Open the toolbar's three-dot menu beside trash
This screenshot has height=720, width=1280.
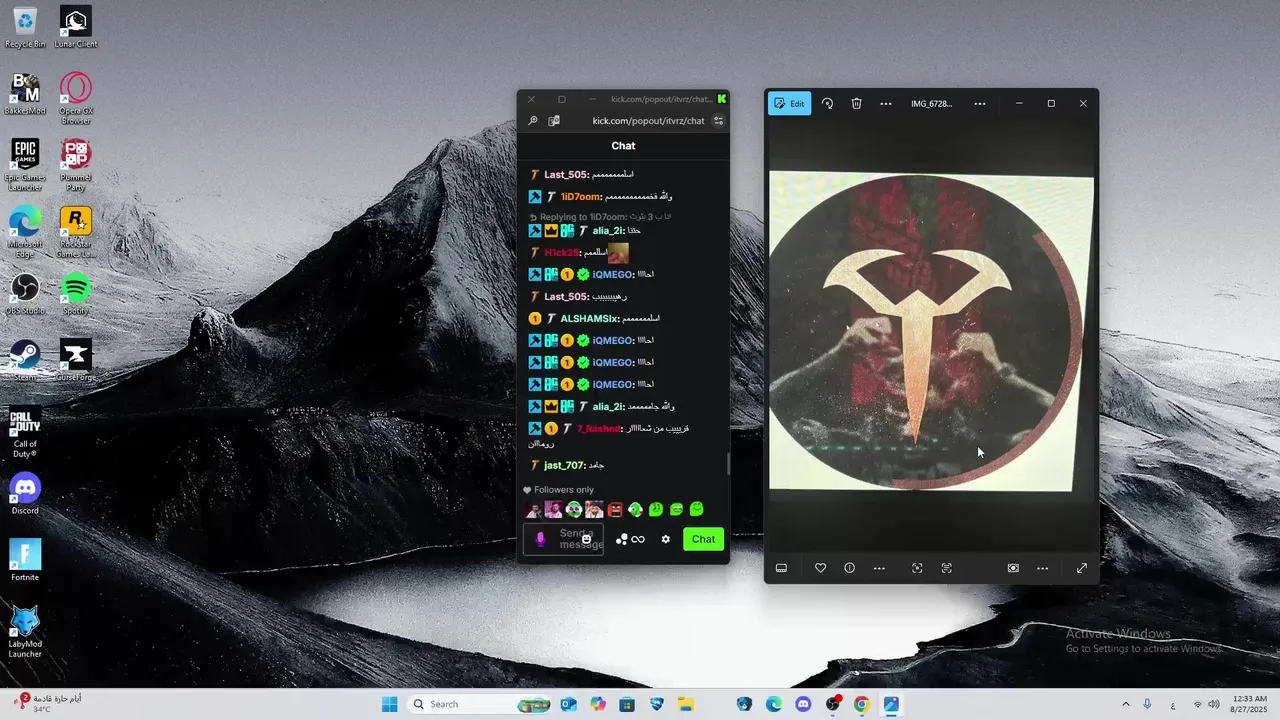pyautogui.click(x=885, y=103)
